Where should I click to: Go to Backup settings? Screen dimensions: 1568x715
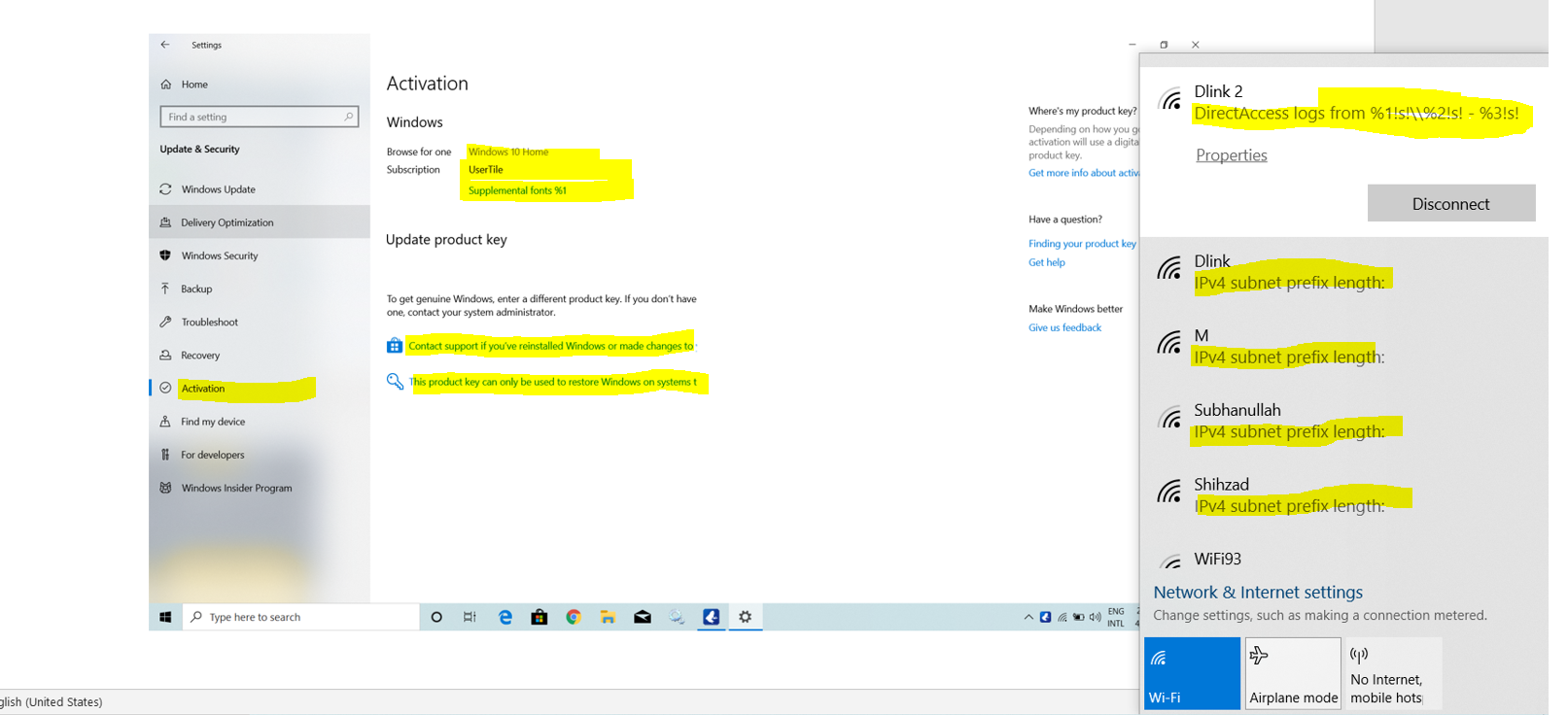pyautogui.click(x=196, y=289)
